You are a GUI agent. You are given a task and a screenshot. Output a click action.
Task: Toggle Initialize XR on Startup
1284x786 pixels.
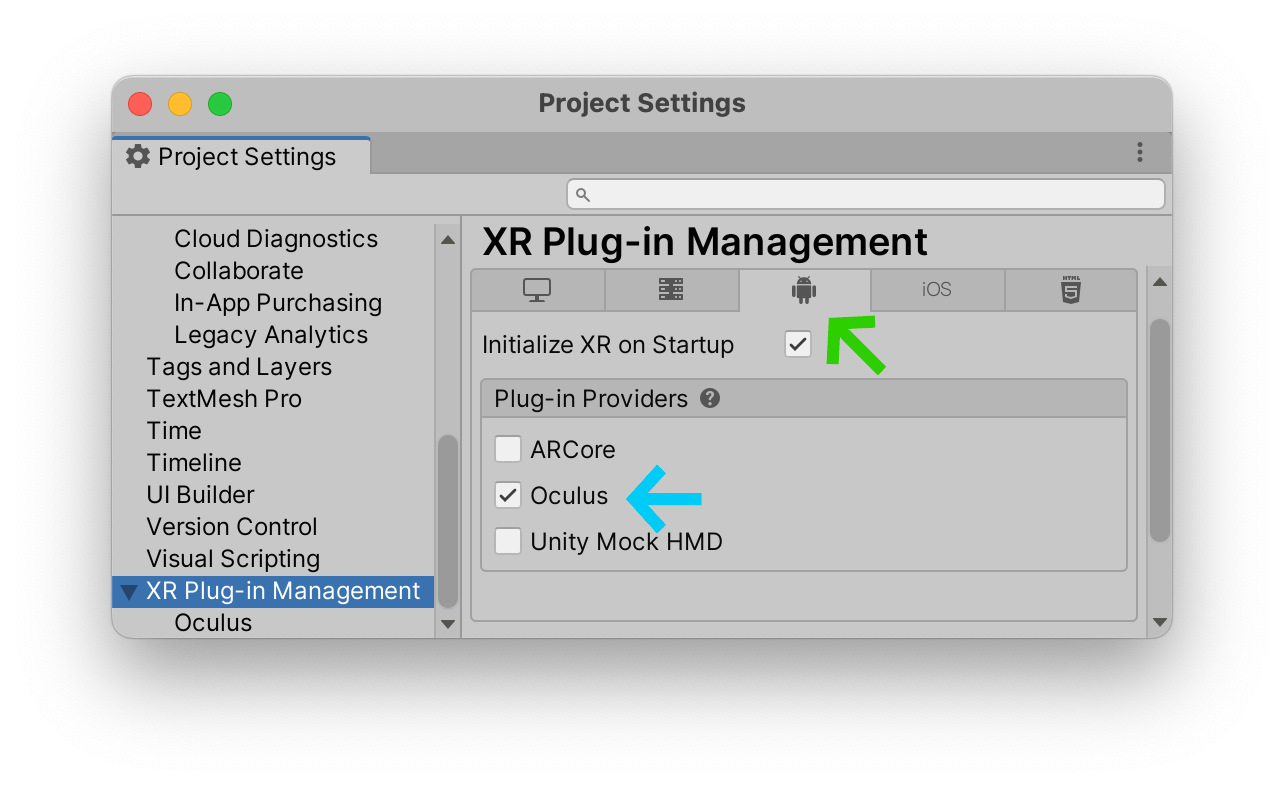(x=797, y=344)
